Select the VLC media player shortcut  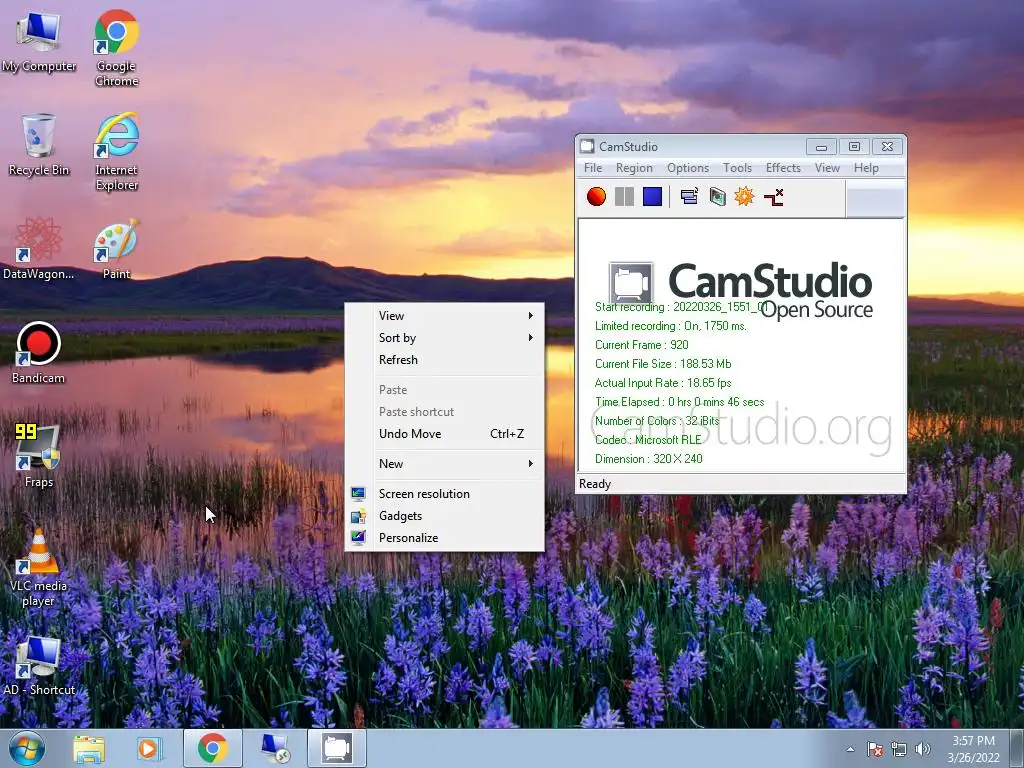39,568
